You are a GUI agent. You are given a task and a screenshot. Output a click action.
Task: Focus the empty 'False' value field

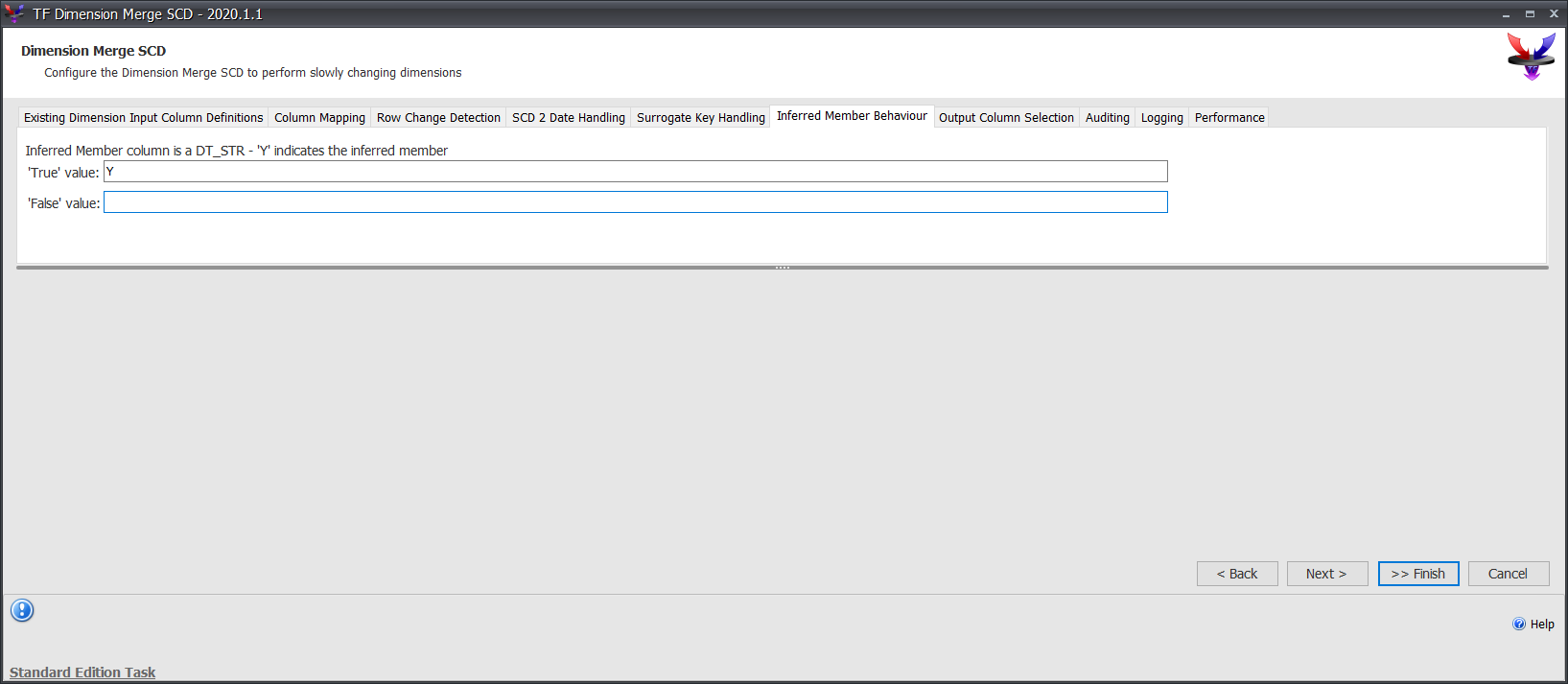635,202
